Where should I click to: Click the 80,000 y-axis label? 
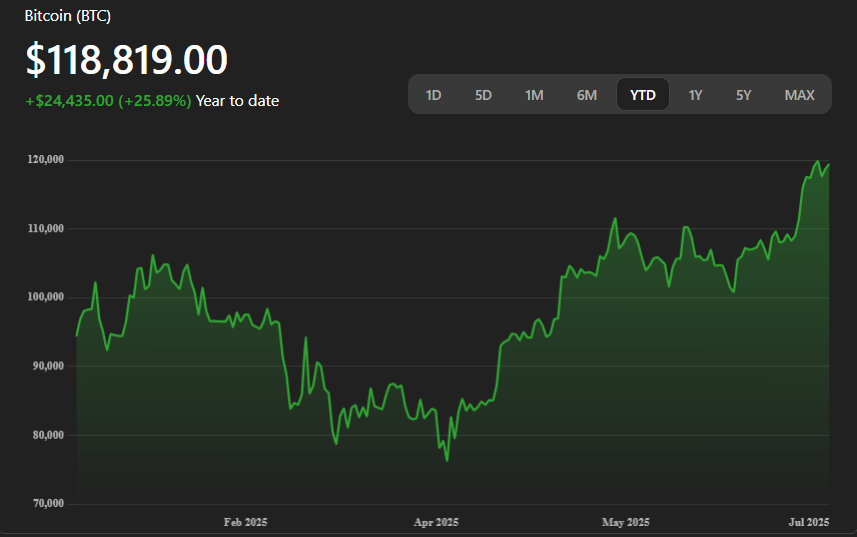point(48,435)
